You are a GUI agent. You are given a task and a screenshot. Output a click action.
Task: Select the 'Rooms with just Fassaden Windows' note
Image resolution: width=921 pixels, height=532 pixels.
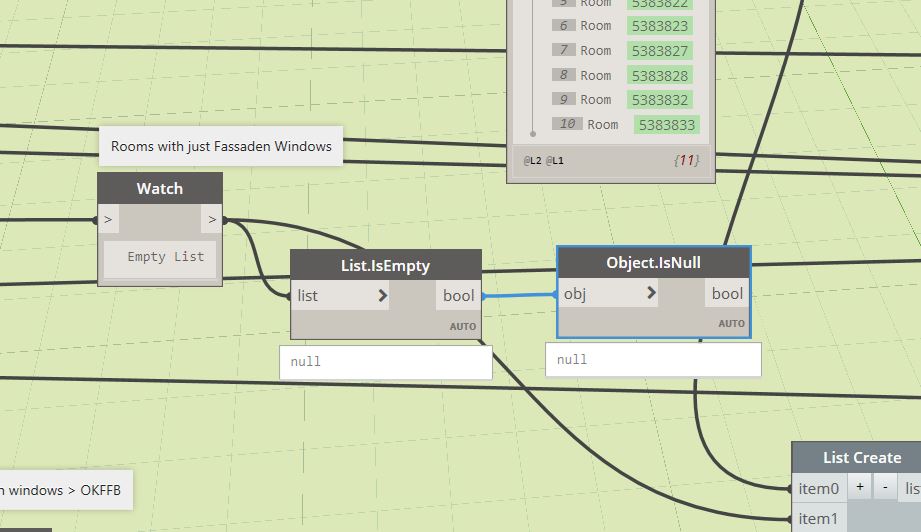[221, 146]
